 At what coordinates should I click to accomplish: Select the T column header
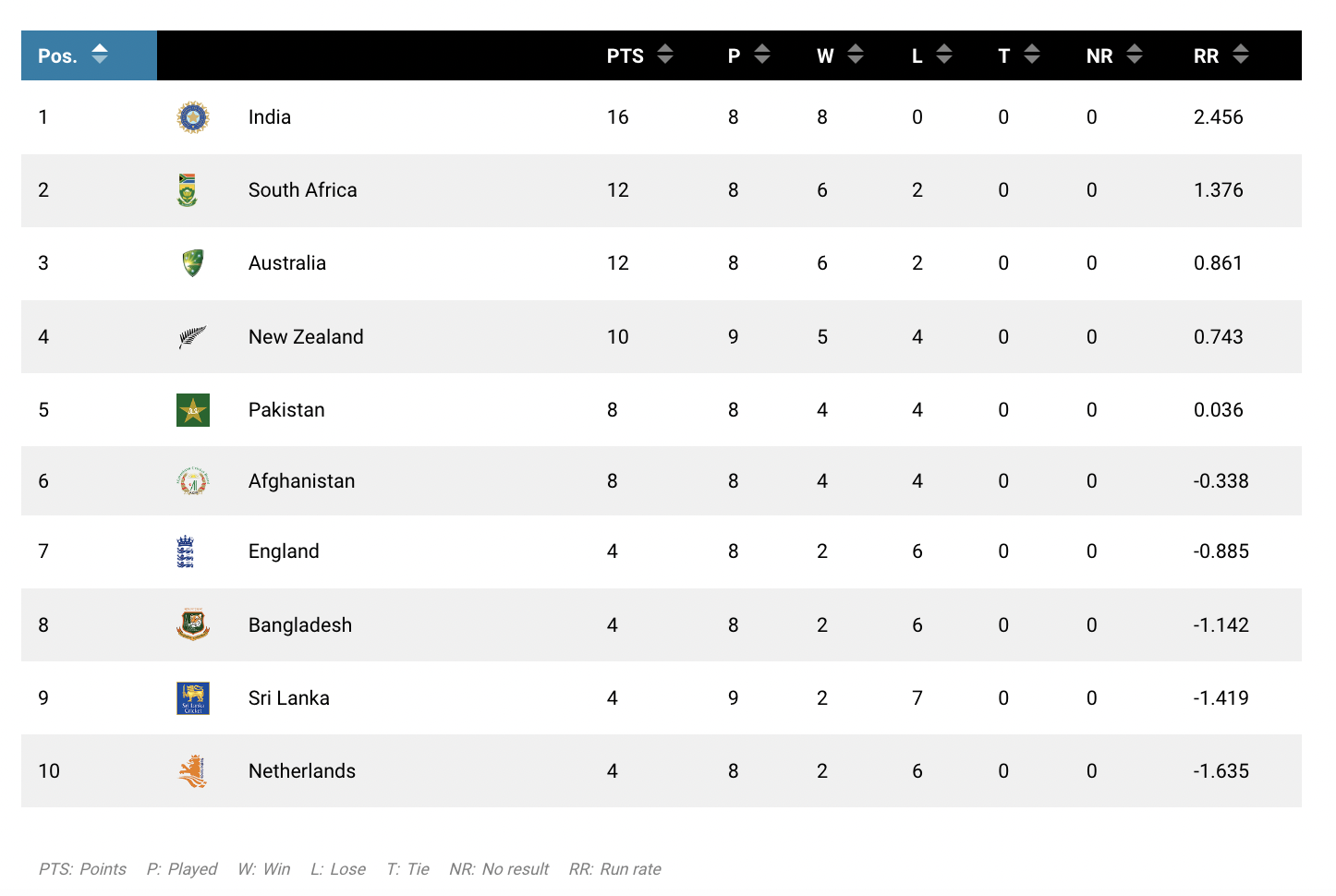[1003, 54]
